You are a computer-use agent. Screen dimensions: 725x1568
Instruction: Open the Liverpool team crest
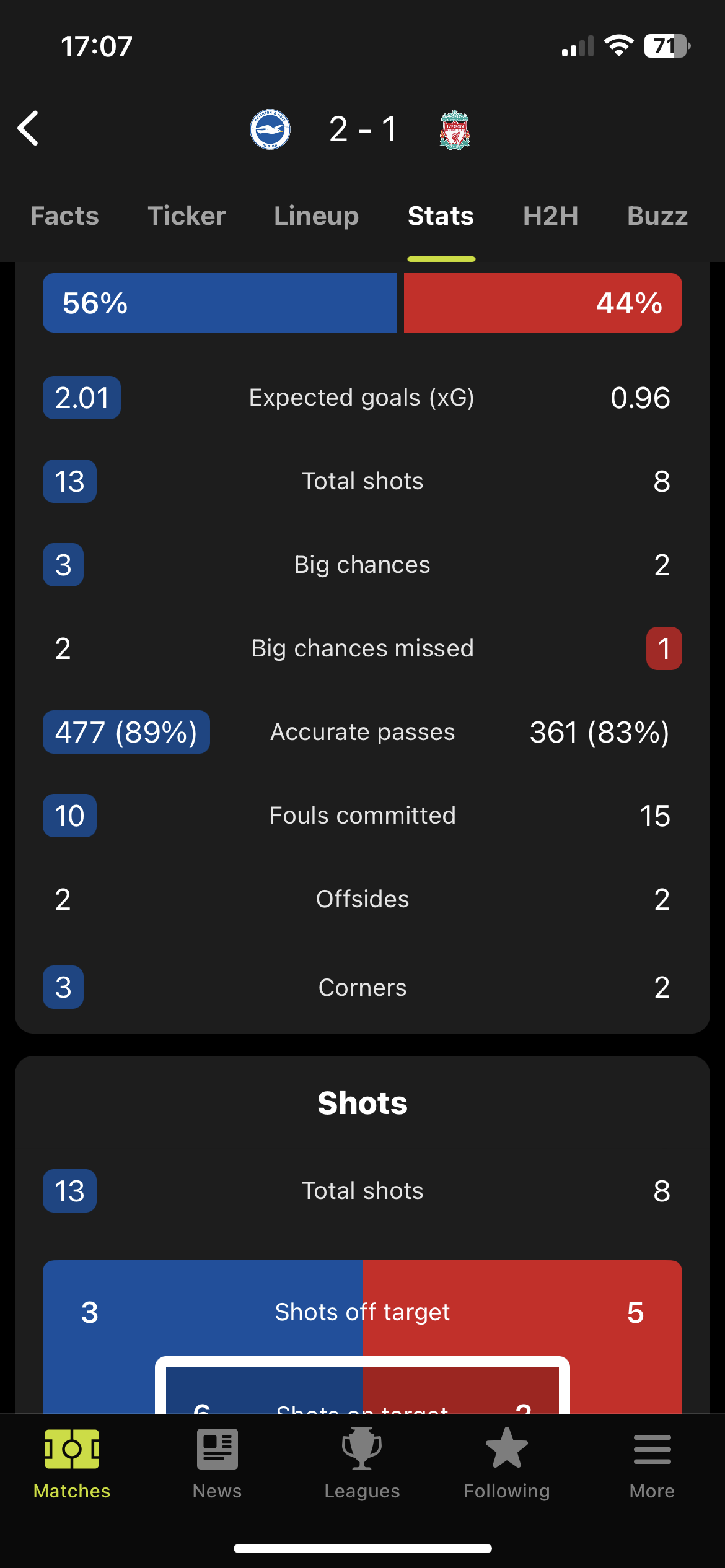tap(455, 129)
